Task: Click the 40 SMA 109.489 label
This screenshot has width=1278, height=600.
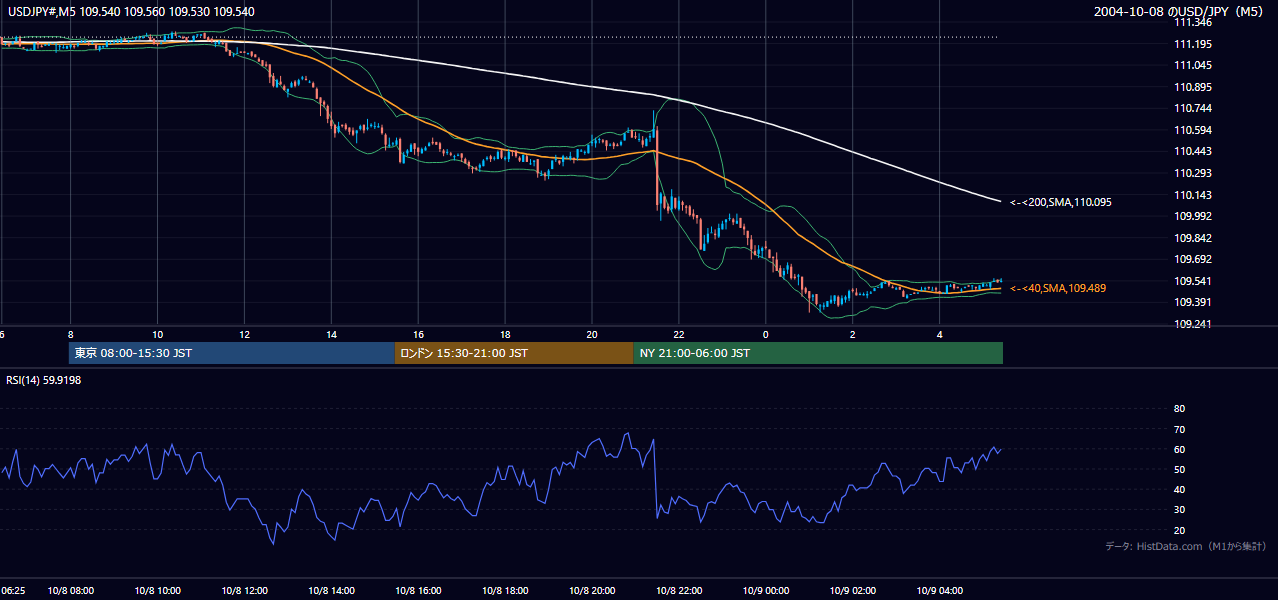Action: click(1058, 288)
